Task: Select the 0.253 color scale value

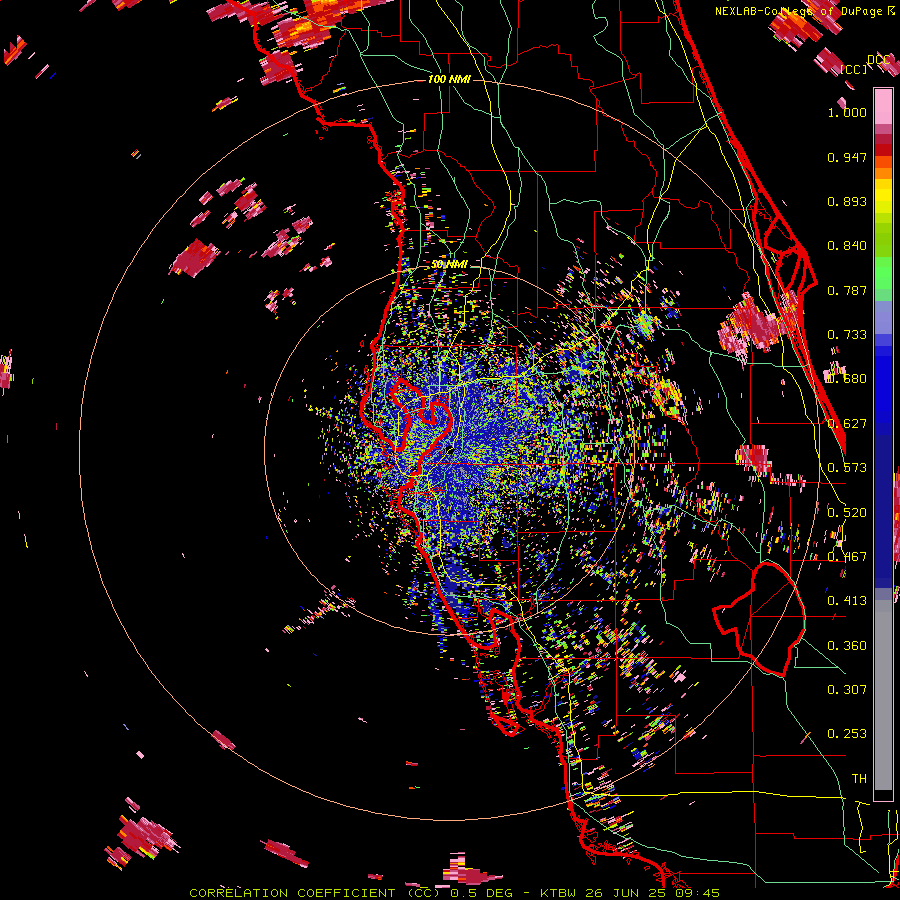Action: (847, 734)
